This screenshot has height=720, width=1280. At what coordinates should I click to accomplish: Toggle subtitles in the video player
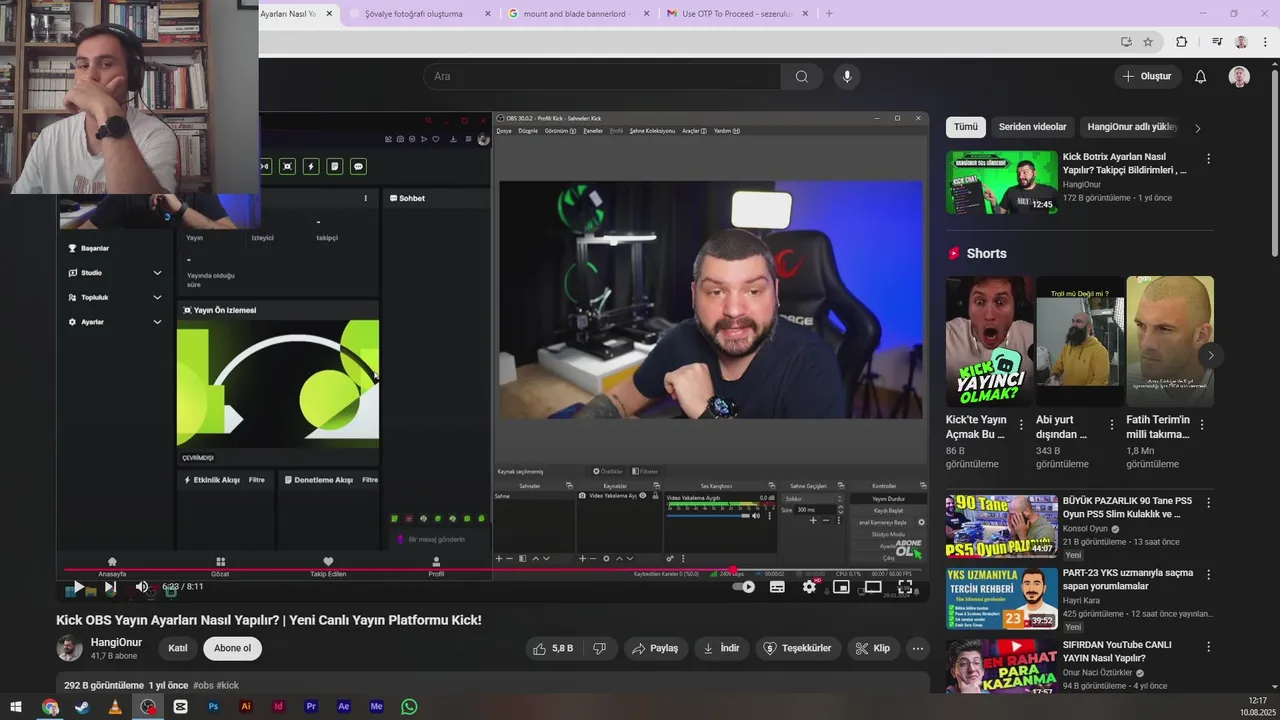tap(777, 587)
